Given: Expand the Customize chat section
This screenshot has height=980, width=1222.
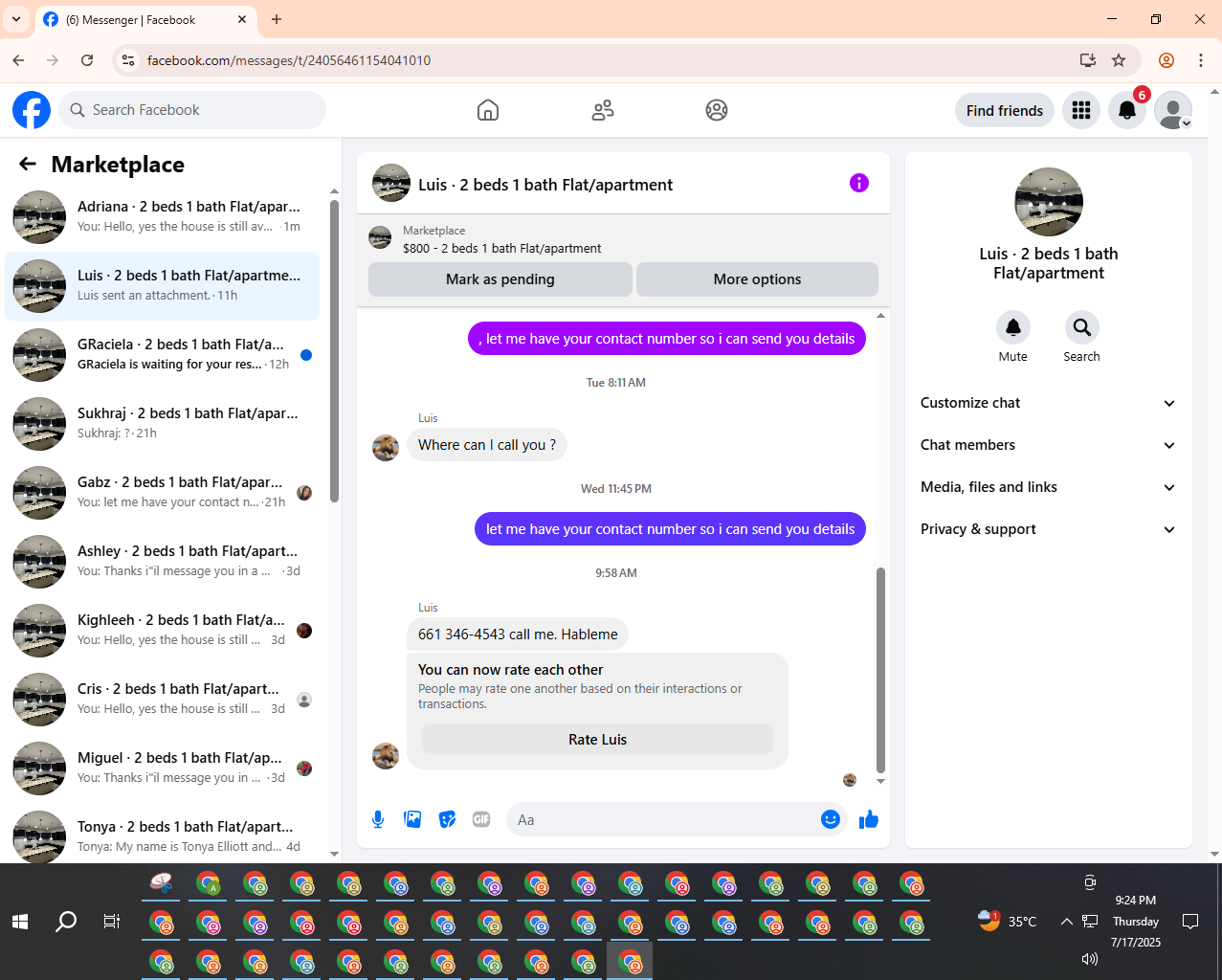Looking at the screenshot, I should pos(1049,403).
